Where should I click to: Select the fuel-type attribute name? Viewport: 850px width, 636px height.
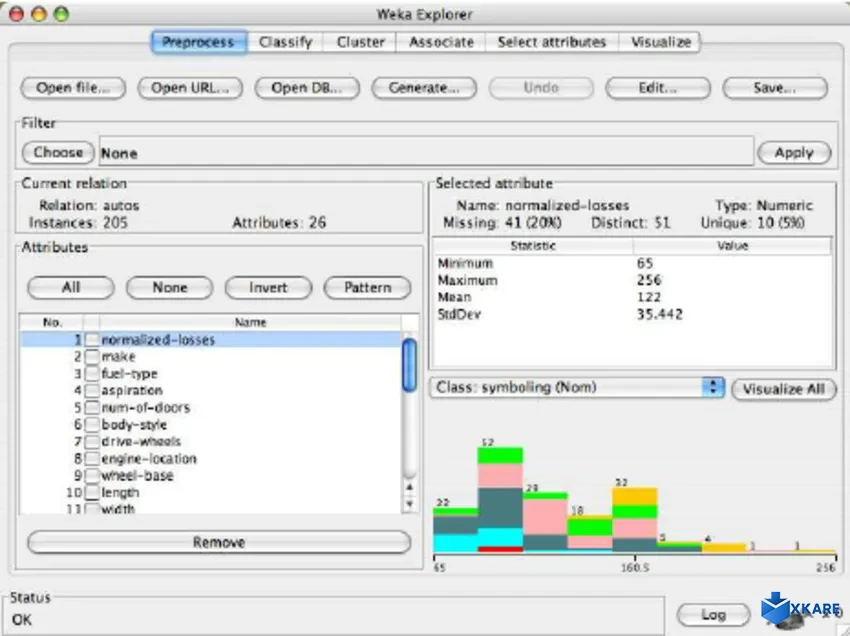pyautogui.click(x=130, y=374)
